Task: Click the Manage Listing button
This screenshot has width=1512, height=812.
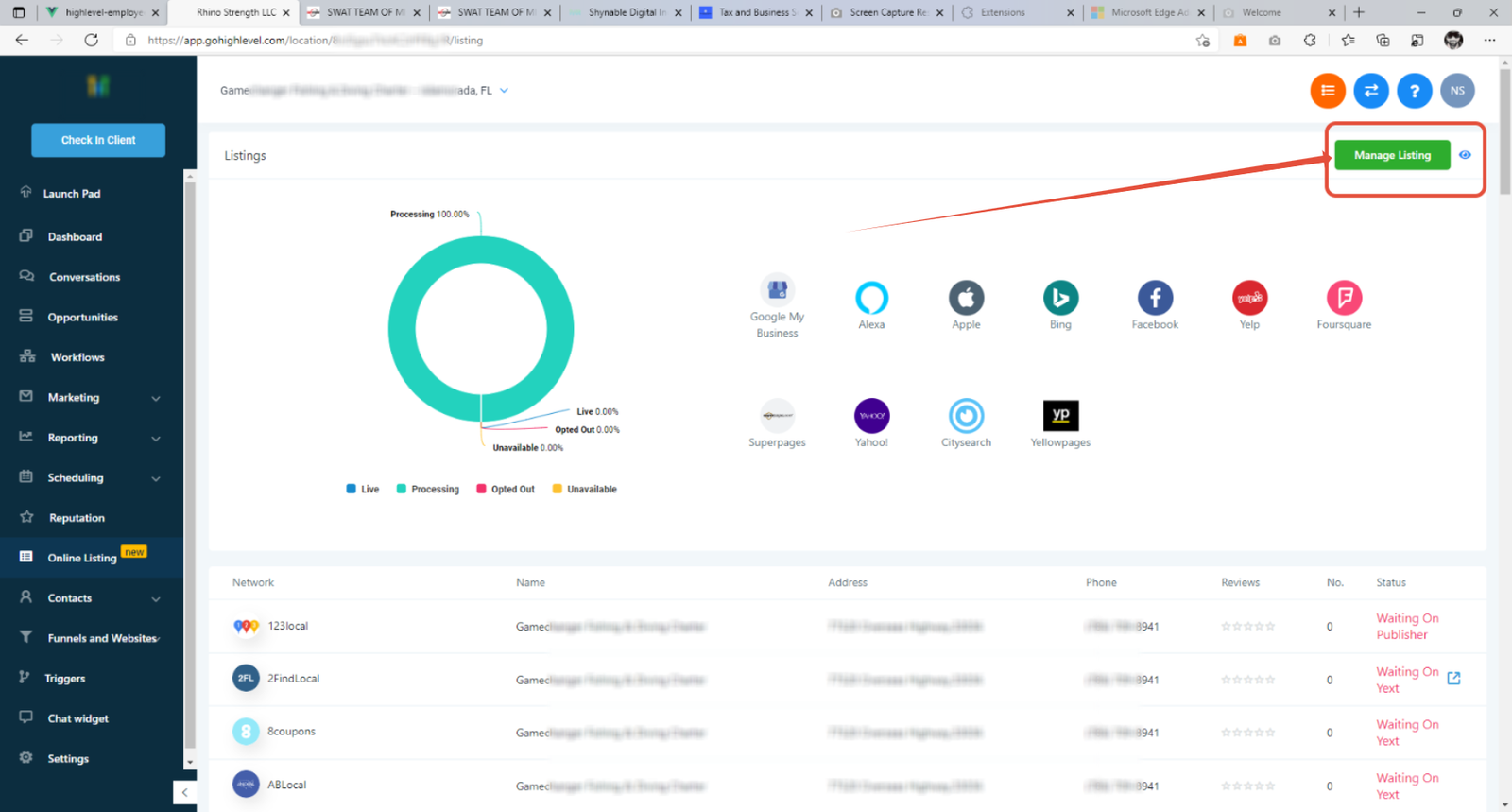Action: (1392, 155)
